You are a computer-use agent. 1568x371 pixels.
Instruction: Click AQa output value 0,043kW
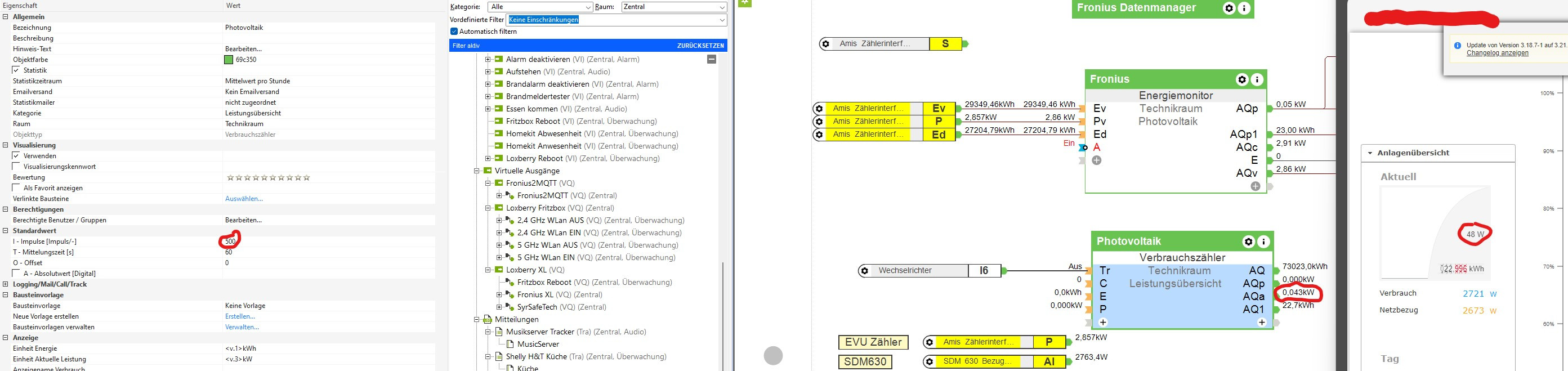(1298, 293)
